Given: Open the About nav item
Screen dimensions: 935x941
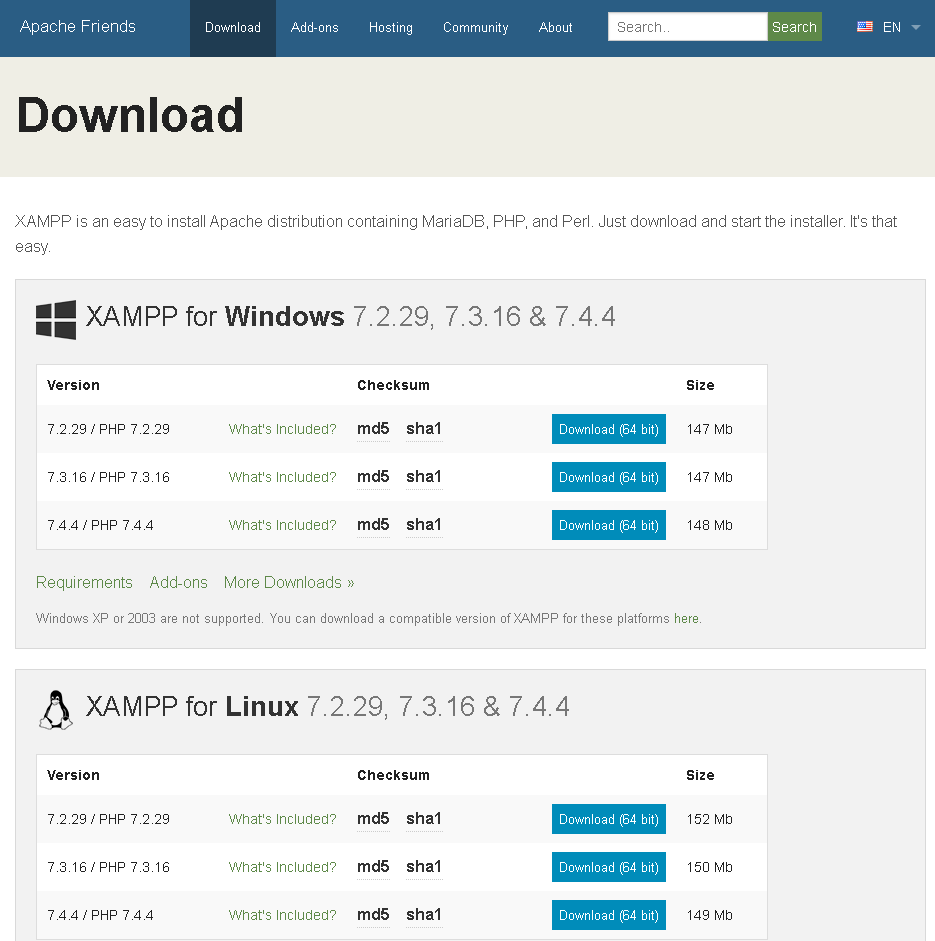Looking at the screenshot, I should [555, 28].
